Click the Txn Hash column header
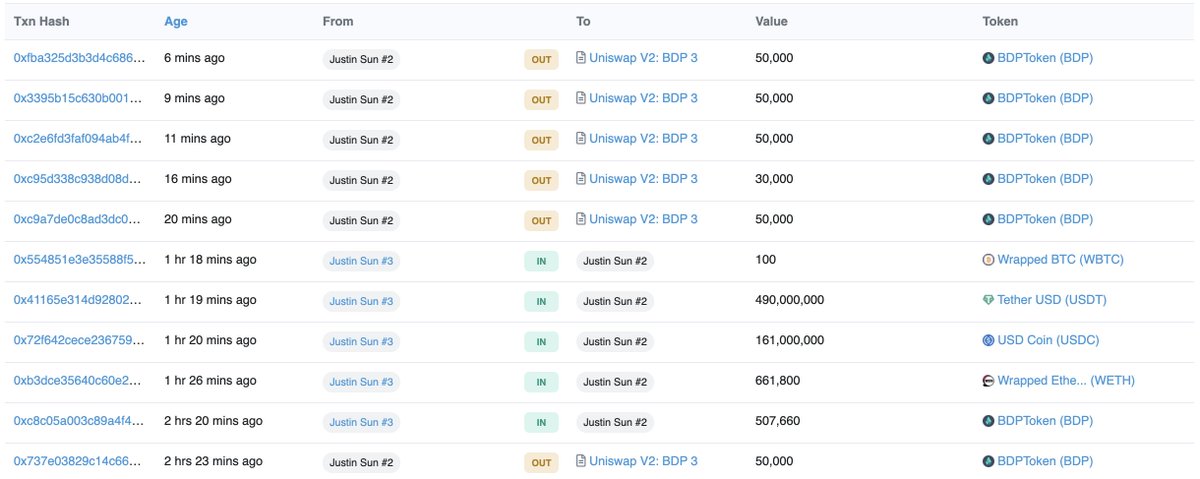This screenshot has width=1200, height=479. [42, 21]
